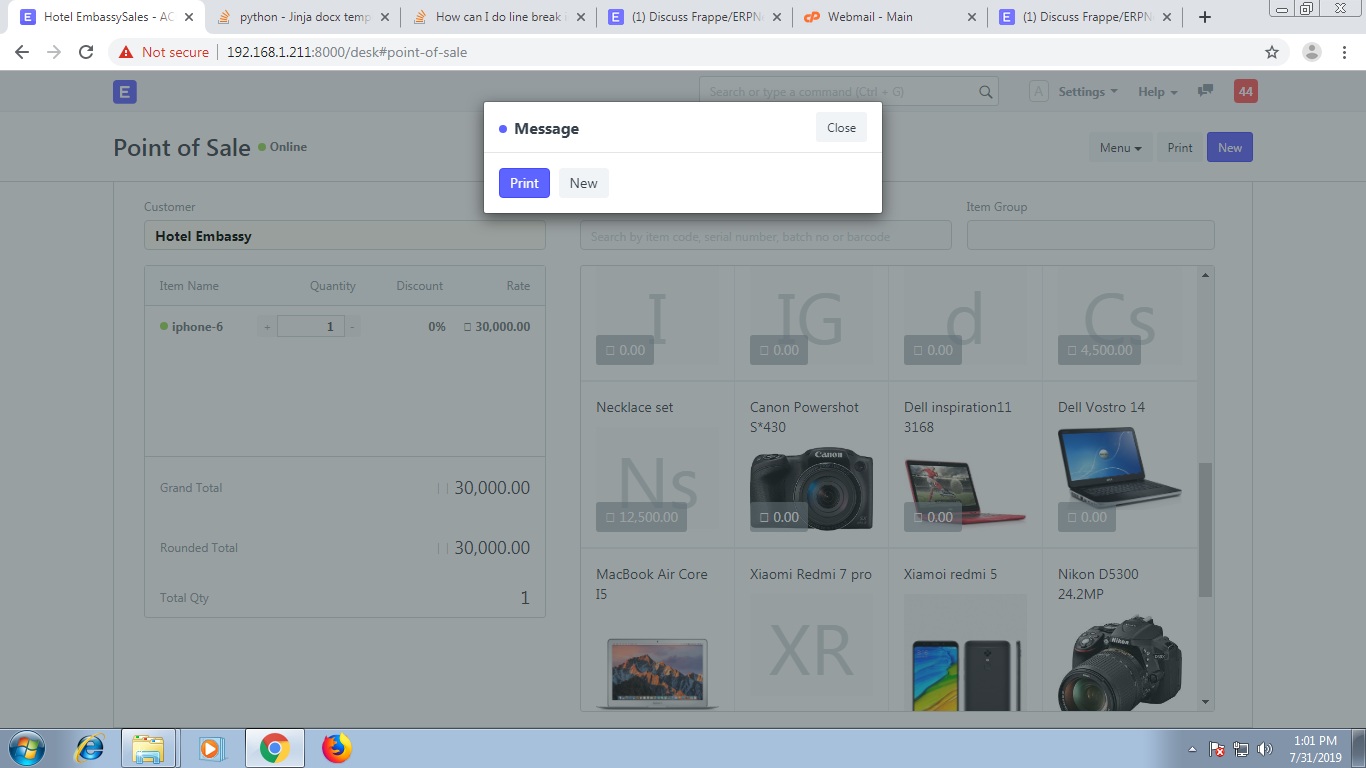Click the network icon in system tray
The width and height of the screenshot is (1366, 768).
(1241, 749)
